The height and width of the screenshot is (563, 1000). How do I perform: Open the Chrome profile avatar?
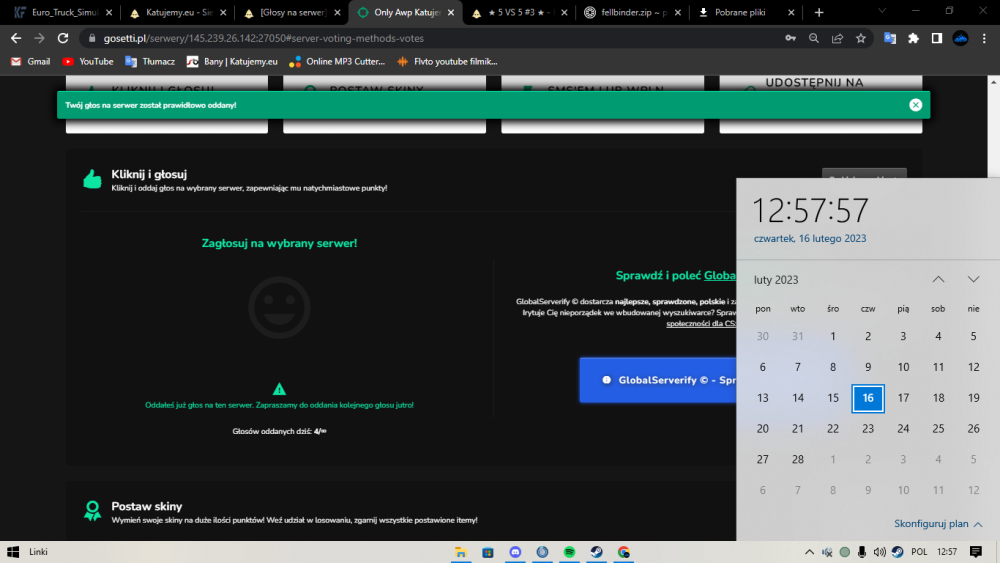click(960, 38)
